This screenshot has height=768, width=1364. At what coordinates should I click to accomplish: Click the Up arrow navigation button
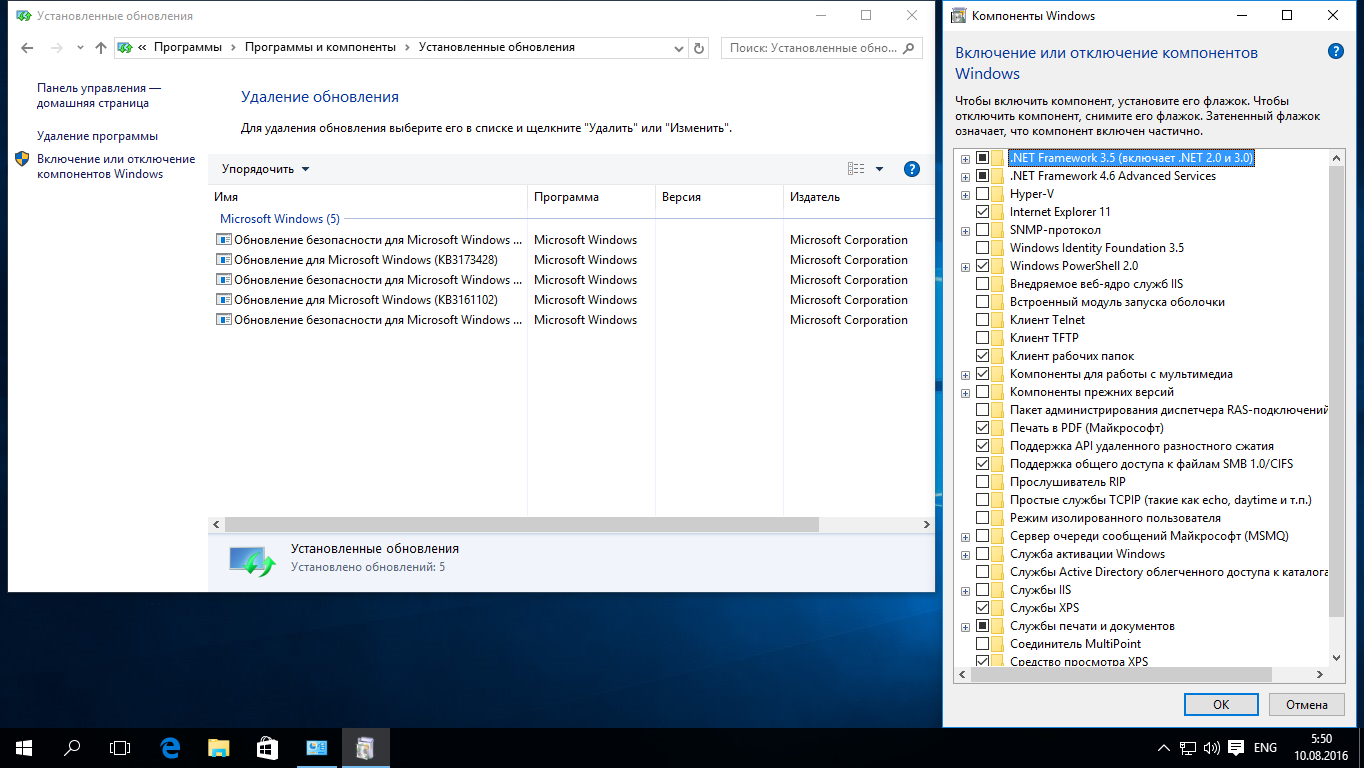[x=100, y=48]
